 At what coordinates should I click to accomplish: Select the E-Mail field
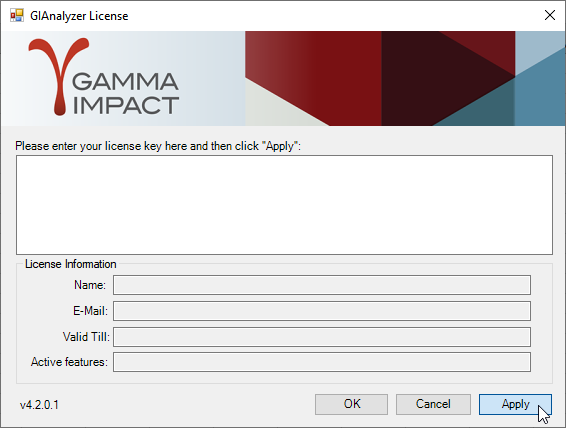pyautogui.click(x=322, y=311)
